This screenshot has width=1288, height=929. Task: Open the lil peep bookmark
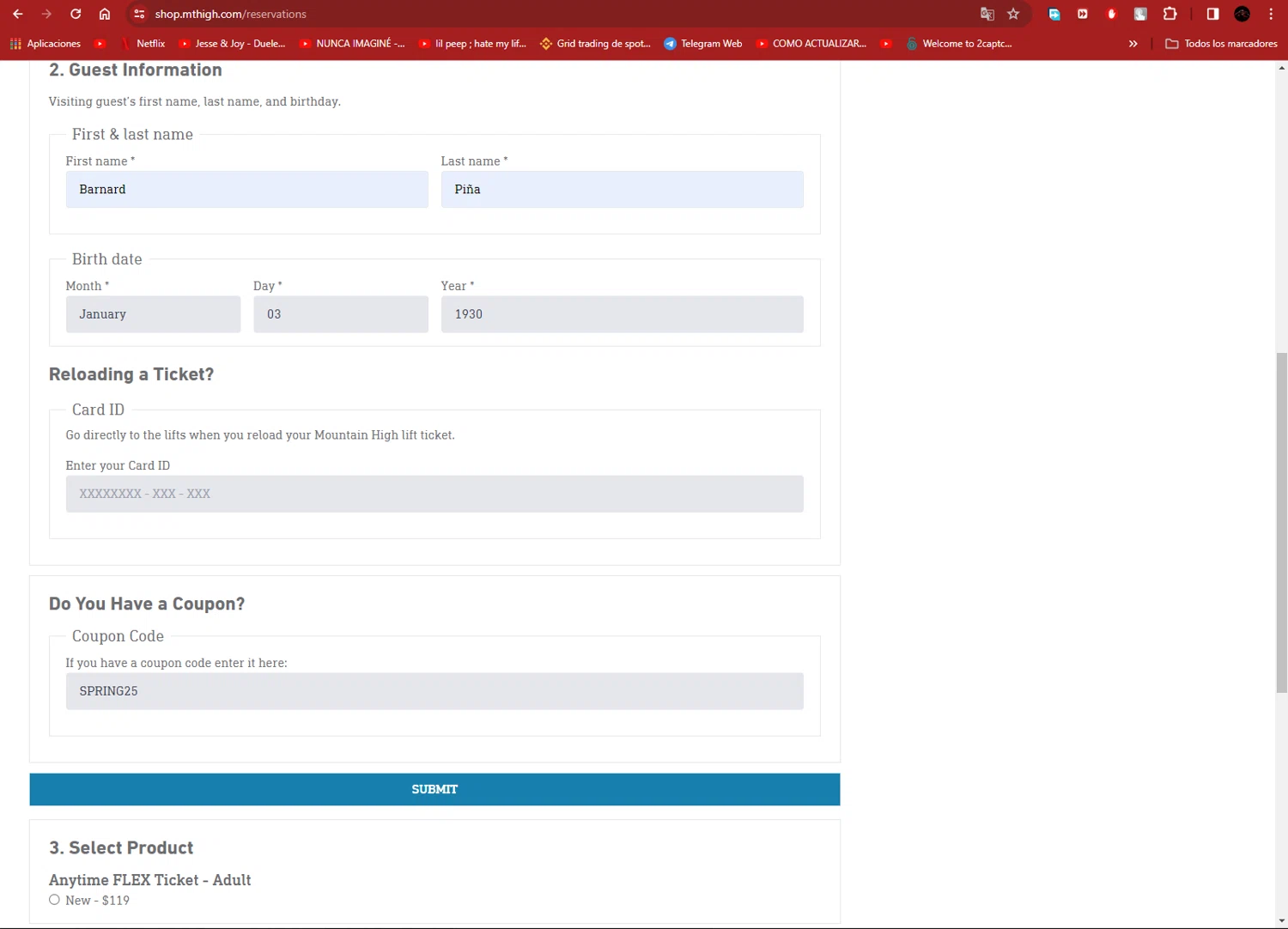point(472,44)
